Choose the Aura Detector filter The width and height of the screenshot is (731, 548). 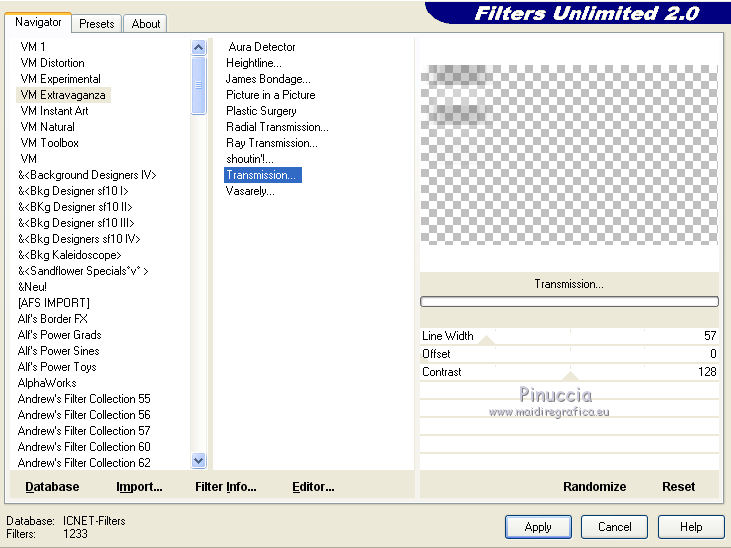pyautogui.click(x=262, y=47)
